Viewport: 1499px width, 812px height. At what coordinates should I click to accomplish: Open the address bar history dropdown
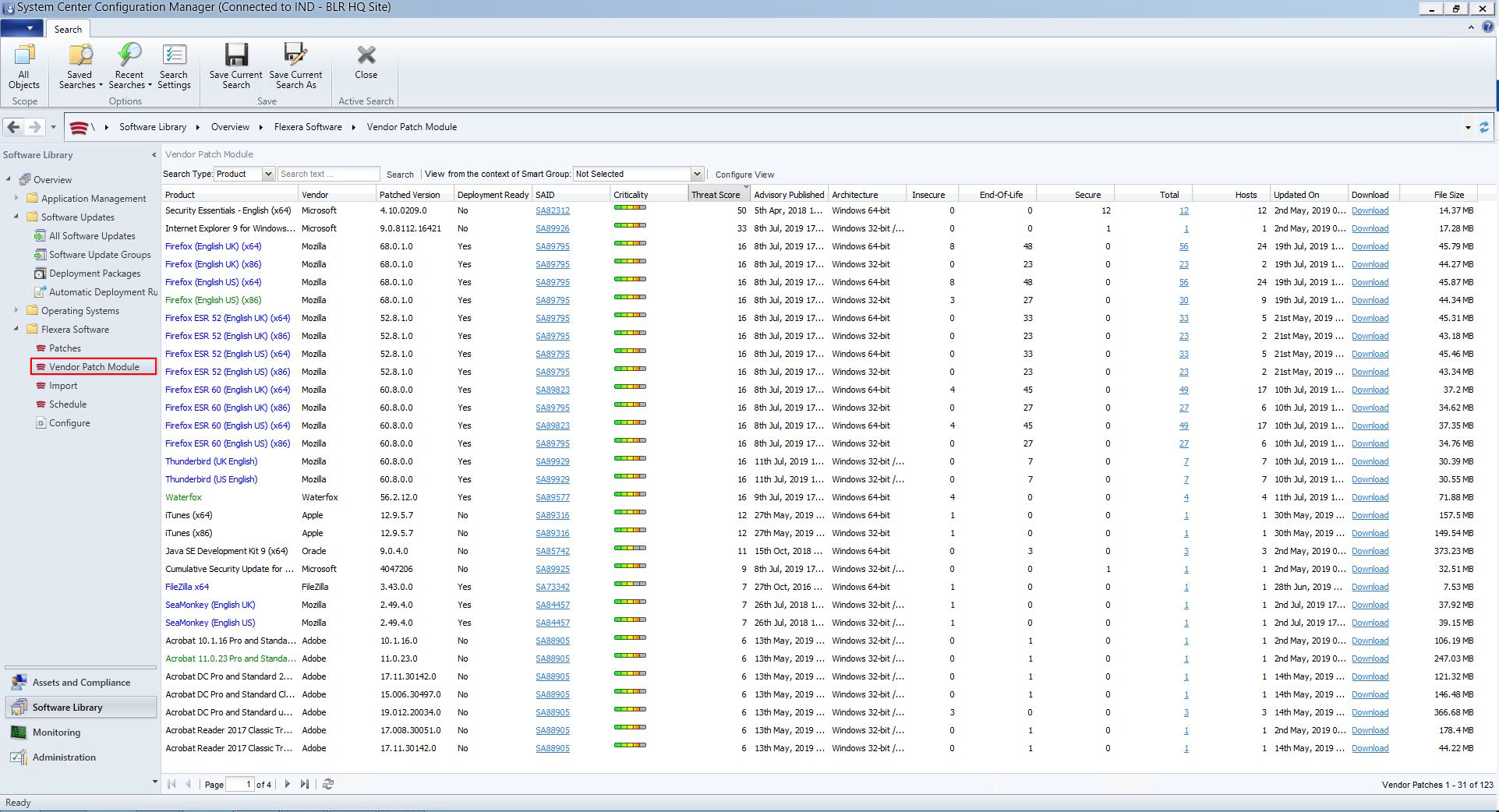pyautogui.click(x=1468, y=127)
